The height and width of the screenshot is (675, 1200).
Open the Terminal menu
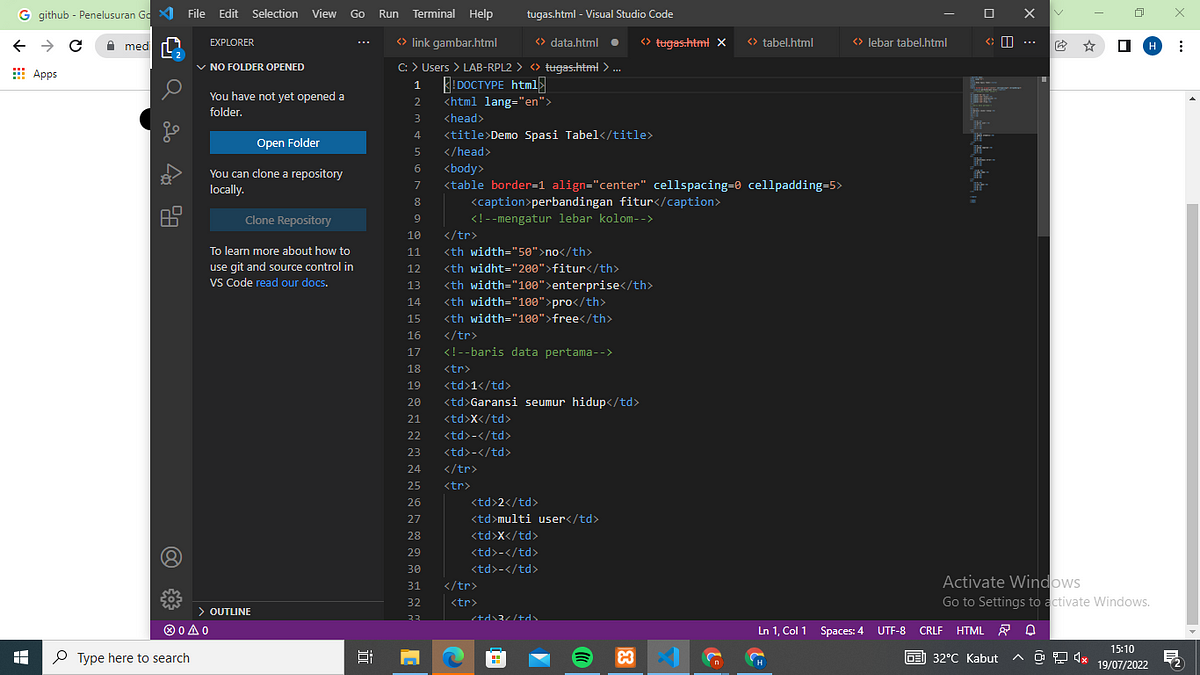(434, 14)
